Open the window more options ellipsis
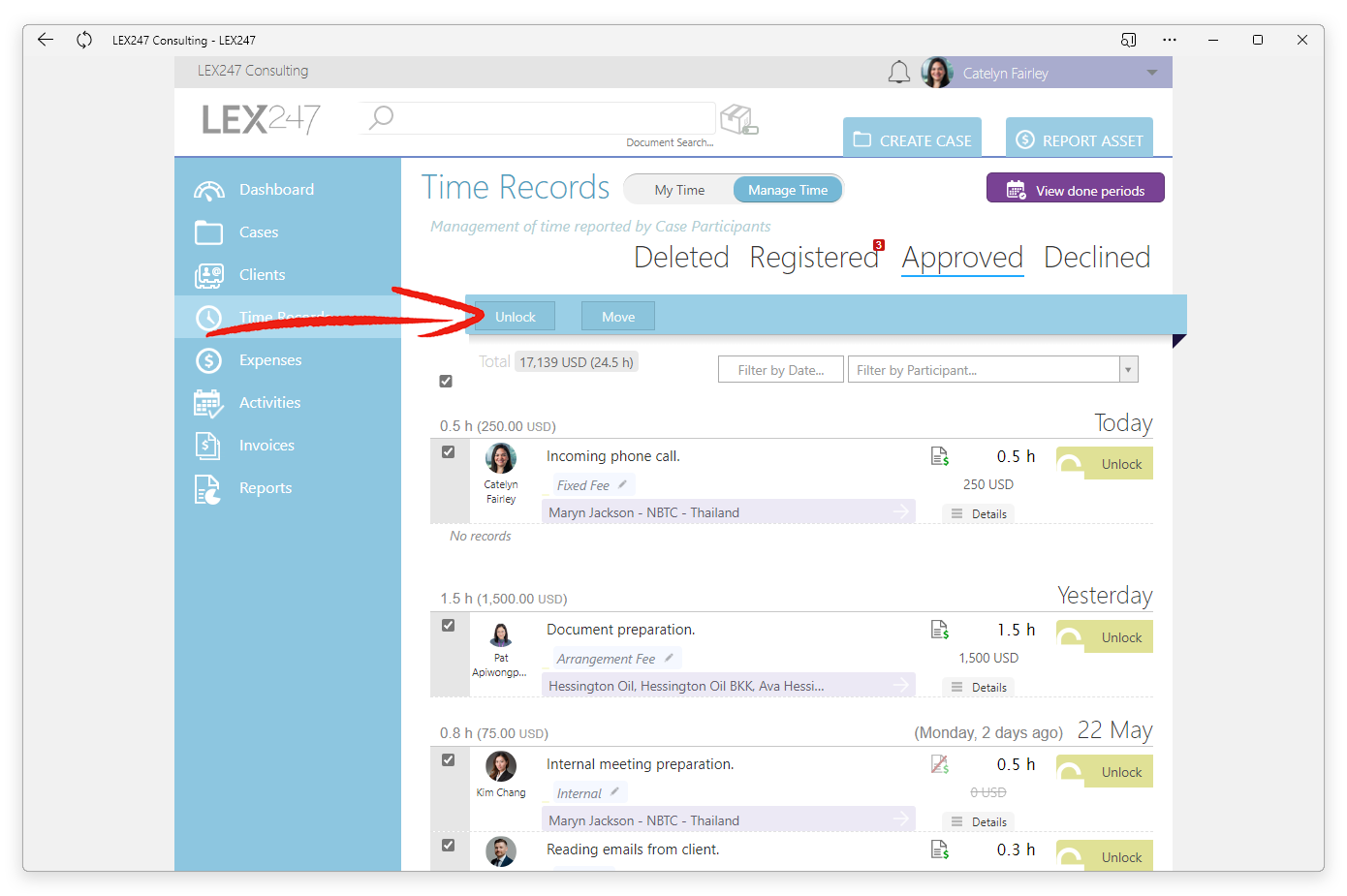This screenshot has width=1347, height=896. coord(1170,40)
